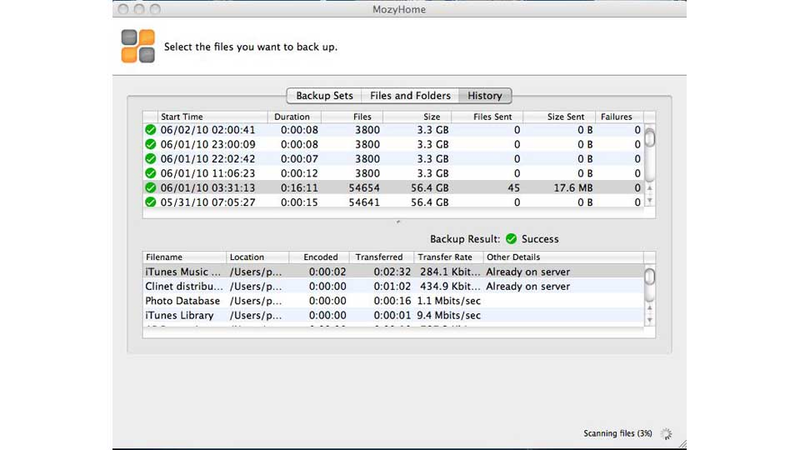The height and width of the screenshot is (450, 800).
Task: Click green status icon for 06/01/10 11:06:23
Action: (151, 173)
